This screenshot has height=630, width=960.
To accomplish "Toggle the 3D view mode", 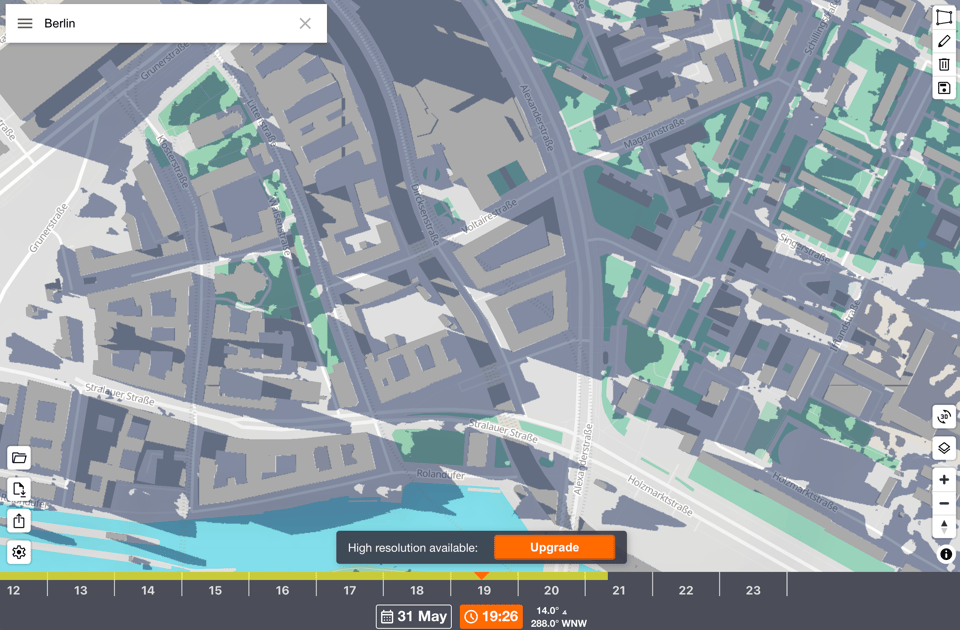I will (944, 417).
